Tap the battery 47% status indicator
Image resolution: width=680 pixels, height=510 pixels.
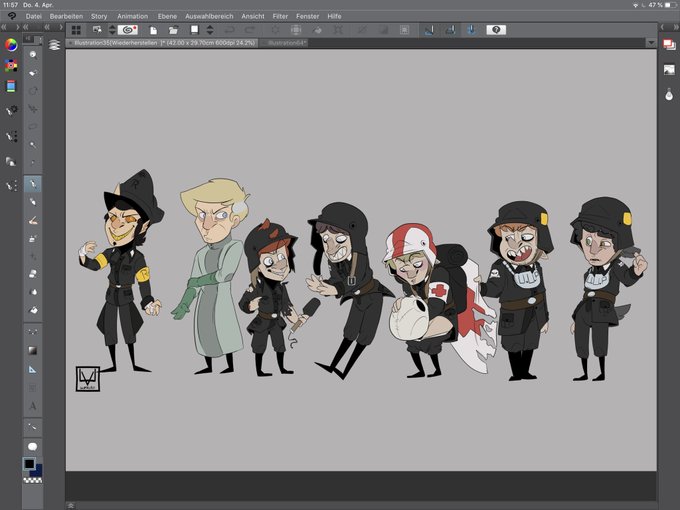(x=662, y=5)
